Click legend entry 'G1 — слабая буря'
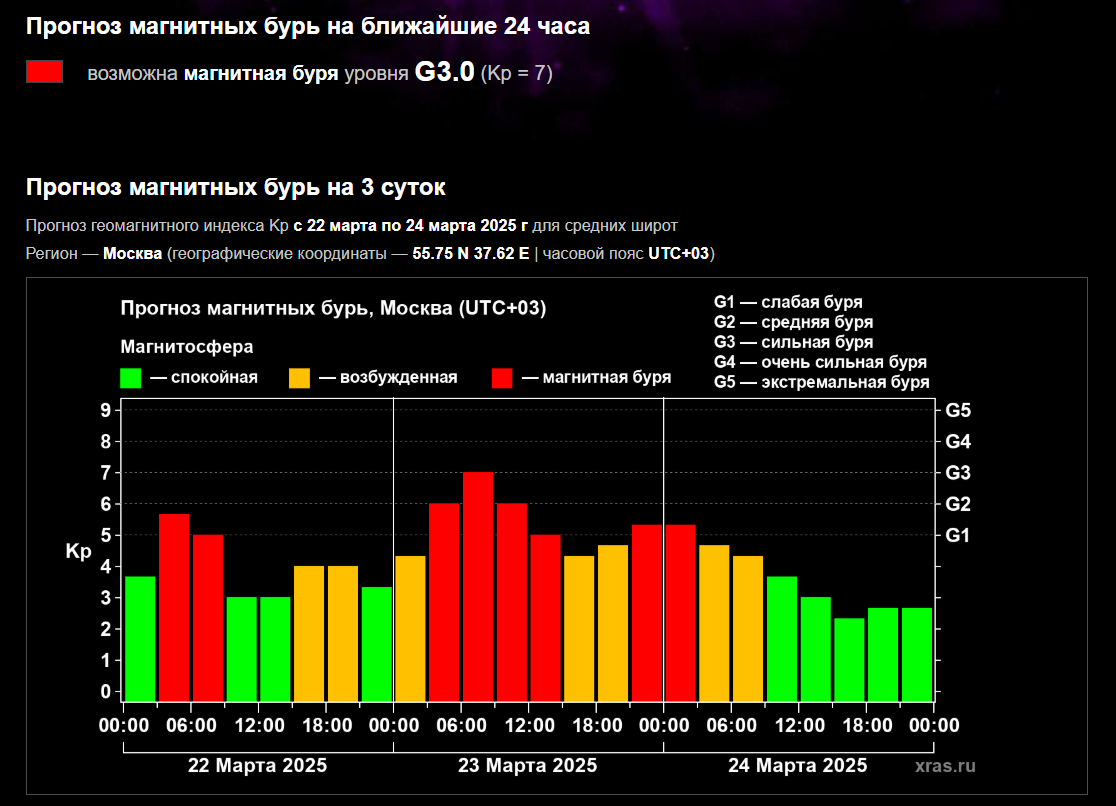 [x=788, y=302]
